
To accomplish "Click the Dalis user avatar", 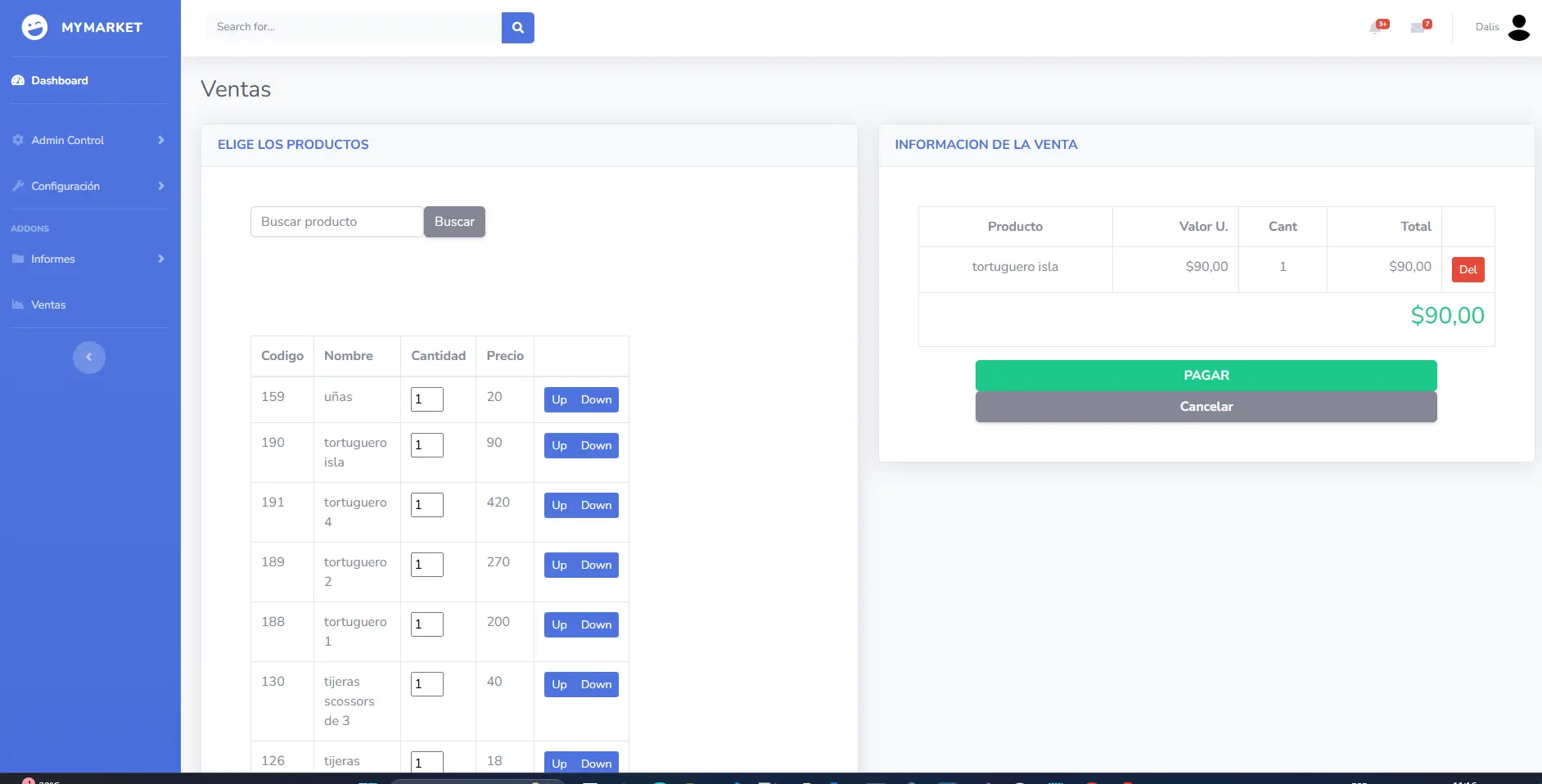I will pos(1518,28).
